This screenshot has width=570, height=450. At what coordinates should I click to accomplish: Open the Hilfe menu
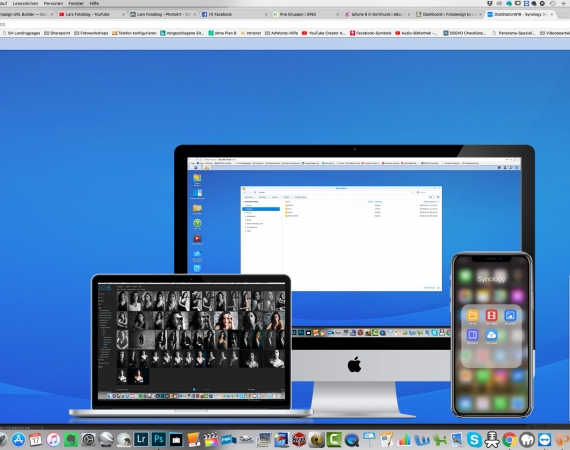[94, 3]
